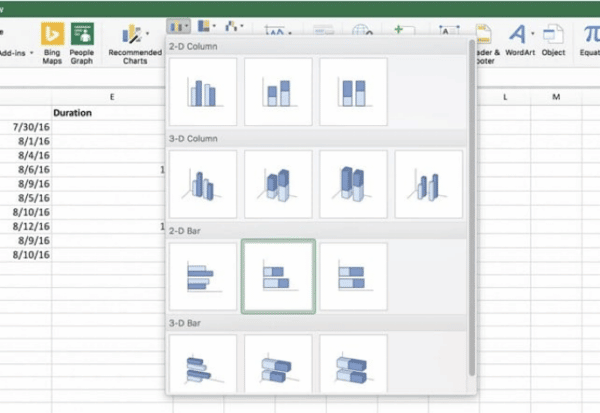The height and width of the screenshot is (413, 600).
Task: Insert a 3-D Clustered Column chart
Action: coord(203,184)
